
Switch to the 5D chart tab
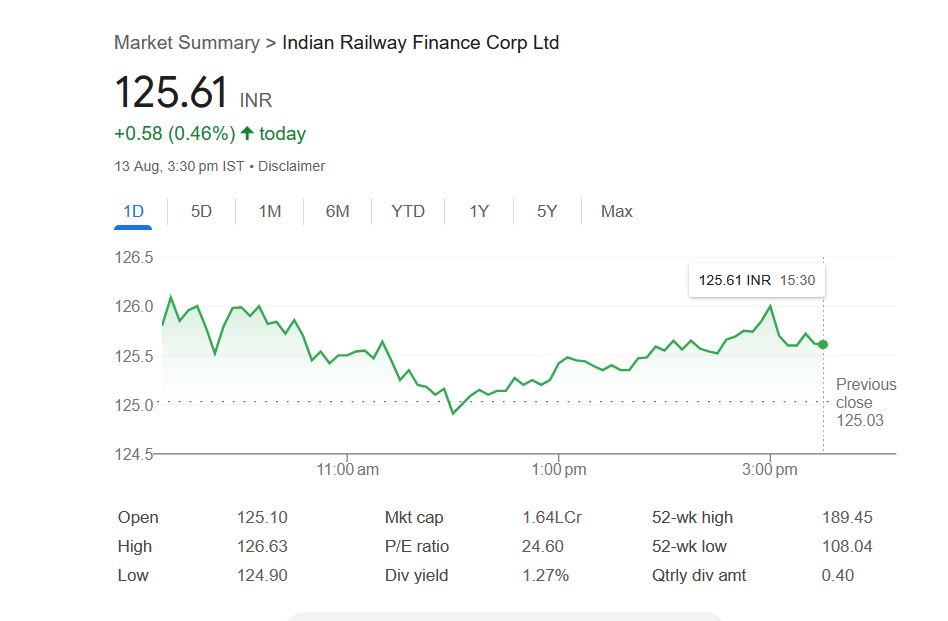(x=201, y=211)
